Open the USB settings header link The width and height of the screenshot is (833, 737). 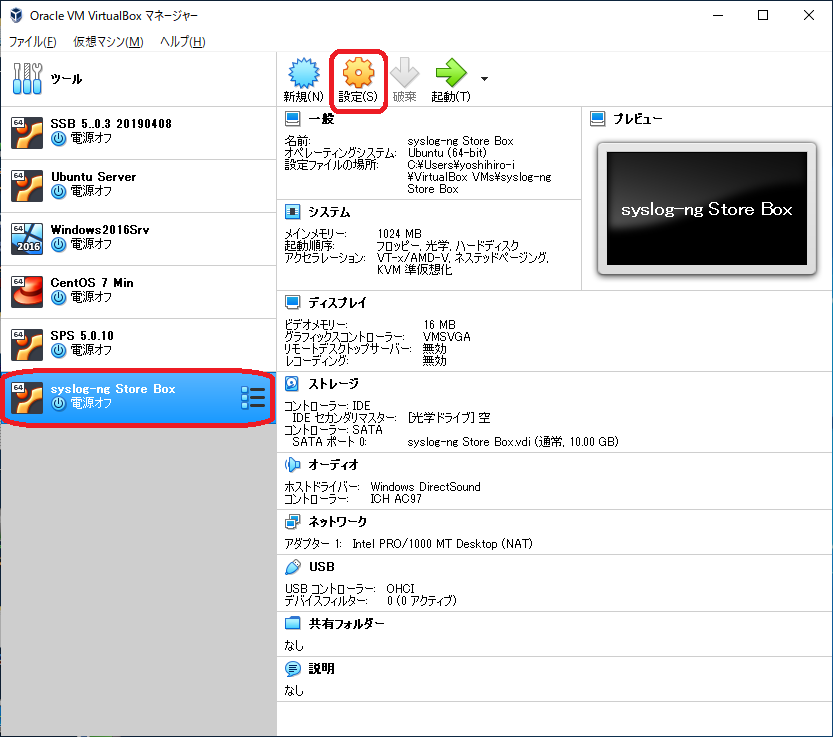tap(322, 567)
